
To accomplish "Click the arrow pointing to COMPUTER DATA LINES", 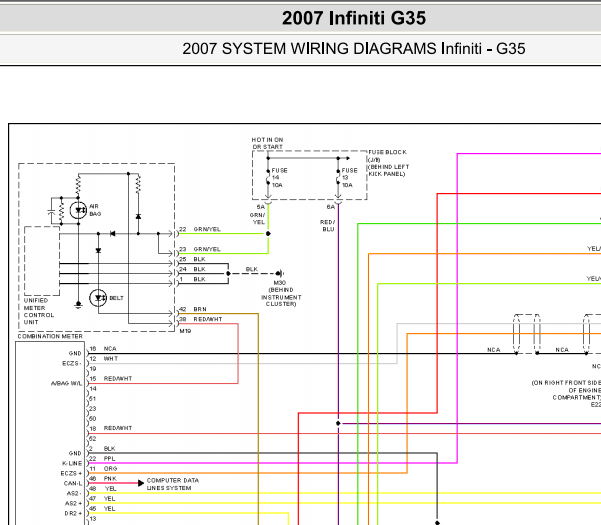I will pyautogui.click(x=141, y=483).
